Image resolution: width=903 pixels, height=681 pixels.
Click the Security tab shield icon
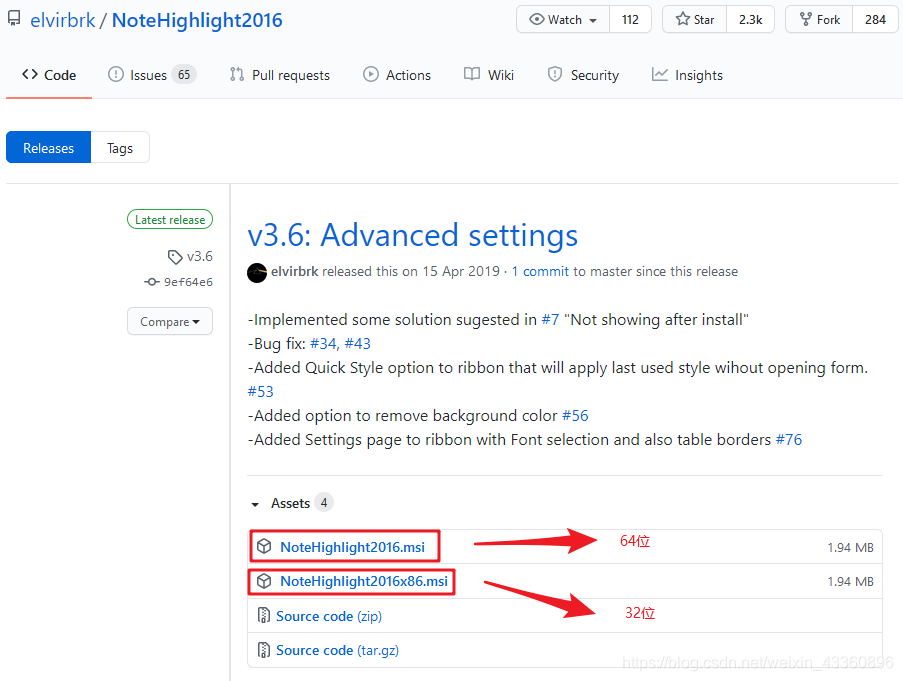(555, 74)
